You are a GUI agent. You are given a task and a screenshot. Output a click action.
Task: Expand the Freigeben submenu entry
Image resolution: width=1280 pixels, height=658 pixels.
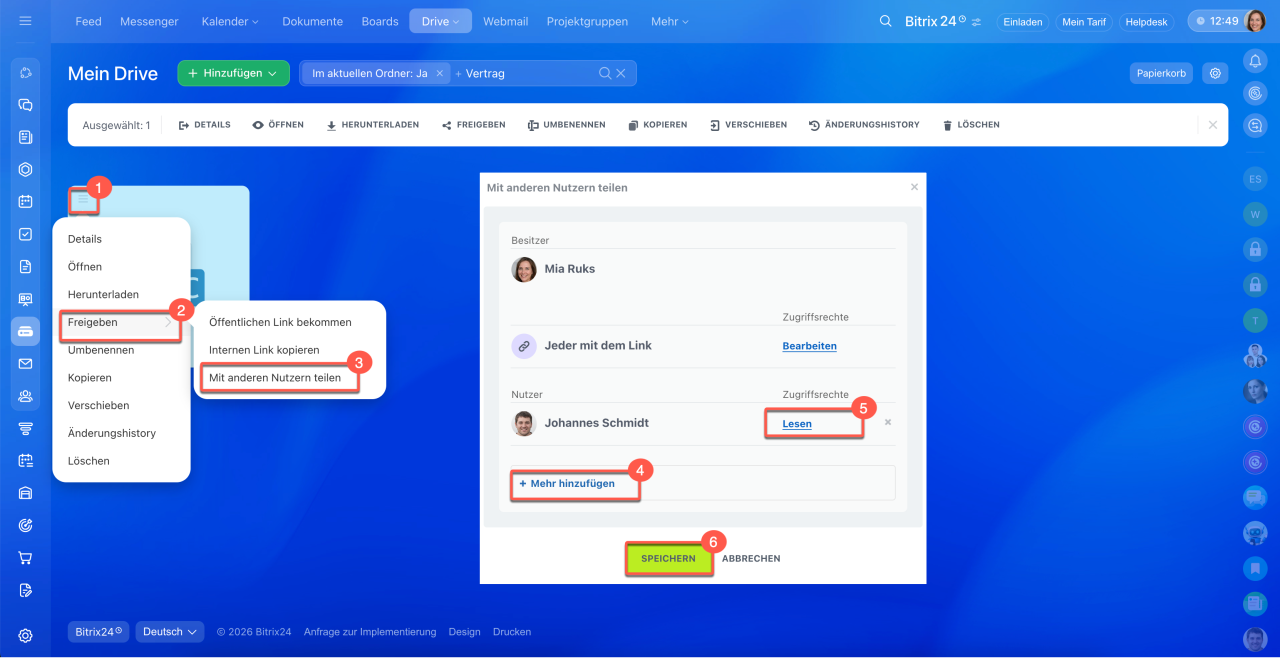(x=120, y=323)
